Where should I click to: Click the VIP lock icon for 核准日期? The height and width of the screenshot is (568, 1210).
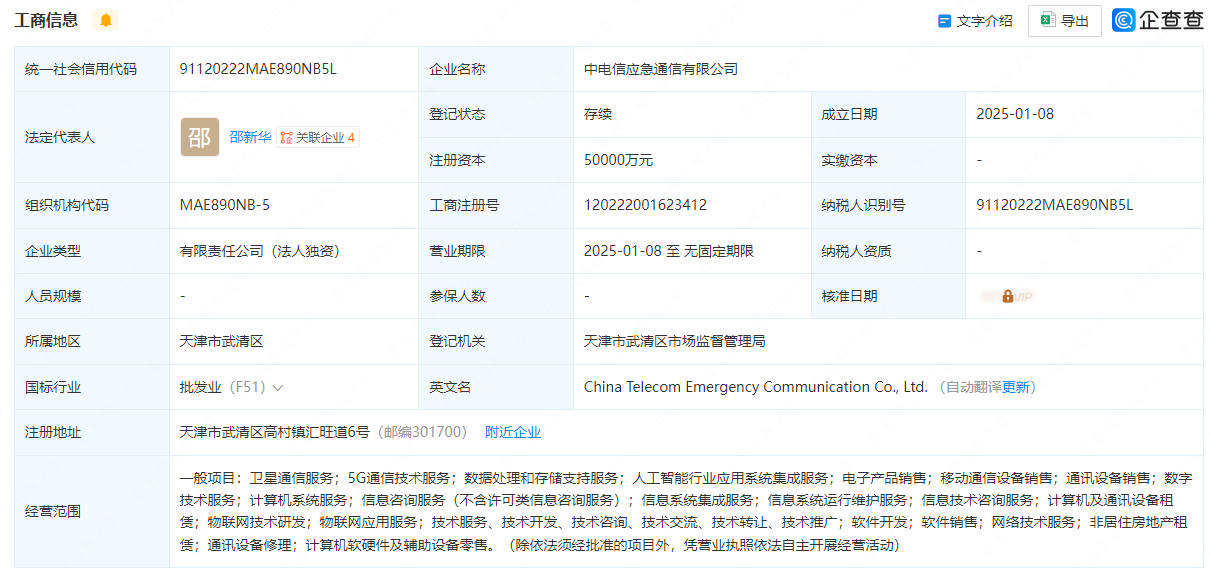(1008, 296)
